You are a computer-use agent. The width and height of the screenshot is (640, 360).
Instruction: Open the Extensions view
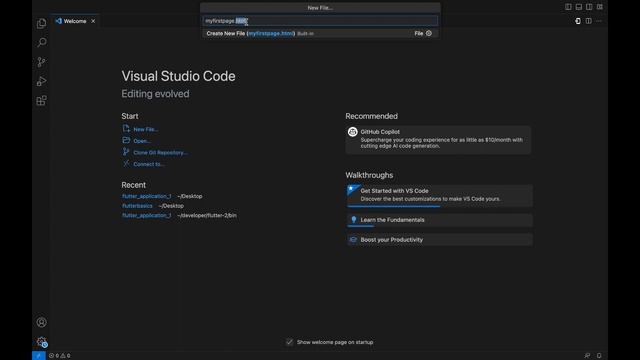(41, 100)
